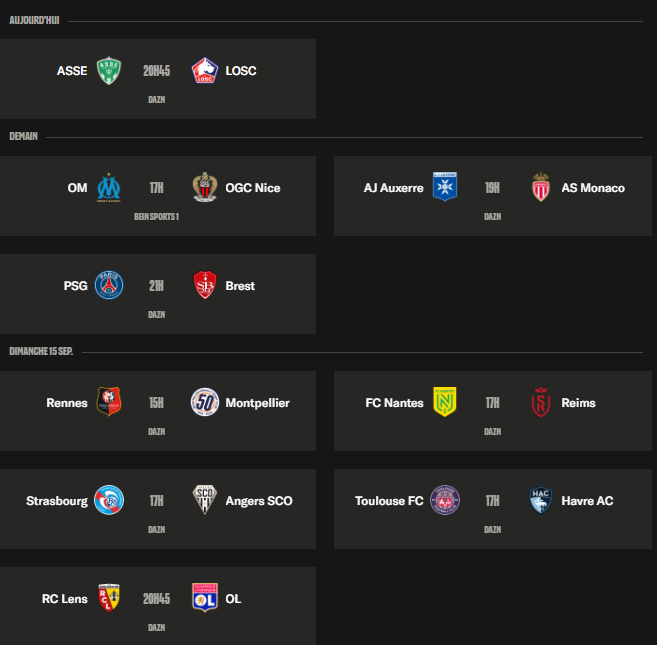
Task: Click the AS Monaco club logo
Action: coord(541,187)
